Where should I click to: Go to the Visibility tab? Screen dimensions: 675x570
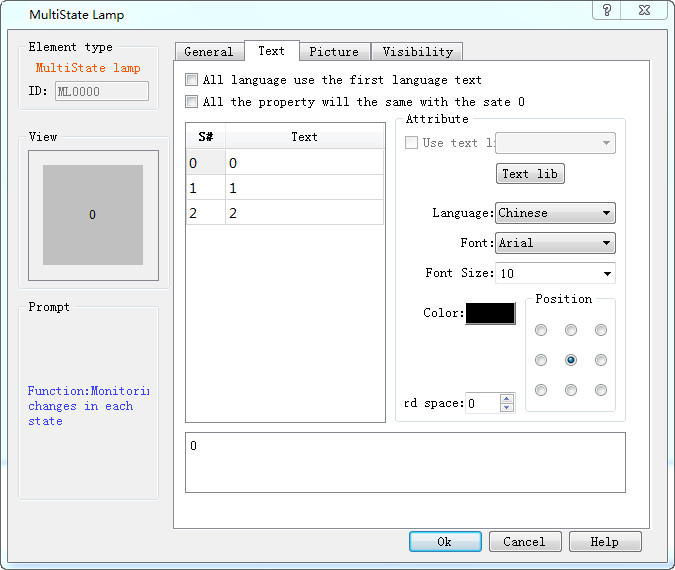point(418,52)
